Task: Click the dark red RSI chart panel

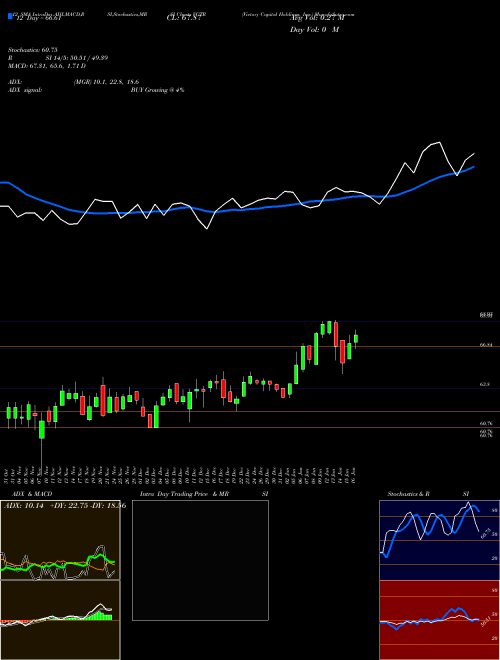Action: 439,620
